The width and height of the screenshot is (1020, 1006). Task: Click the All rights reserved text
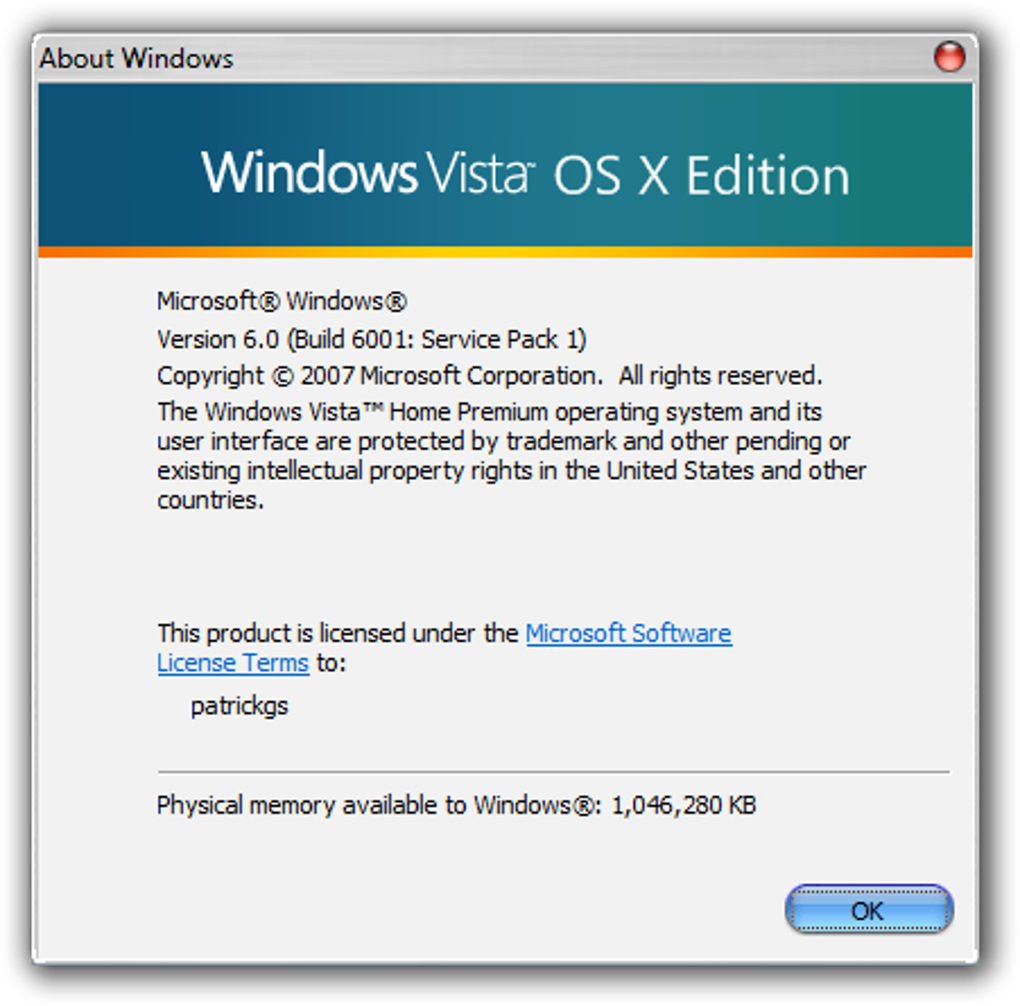720,375
